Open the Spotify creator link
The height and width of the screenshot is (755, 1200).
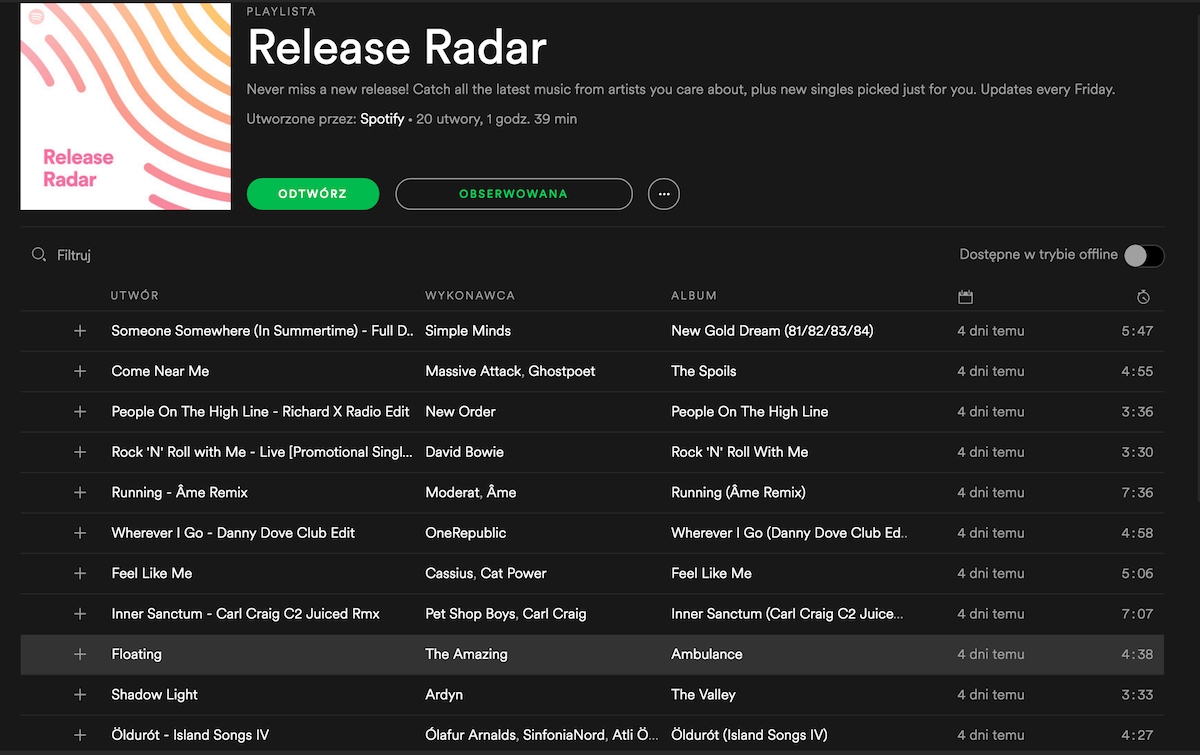[382, 119]
